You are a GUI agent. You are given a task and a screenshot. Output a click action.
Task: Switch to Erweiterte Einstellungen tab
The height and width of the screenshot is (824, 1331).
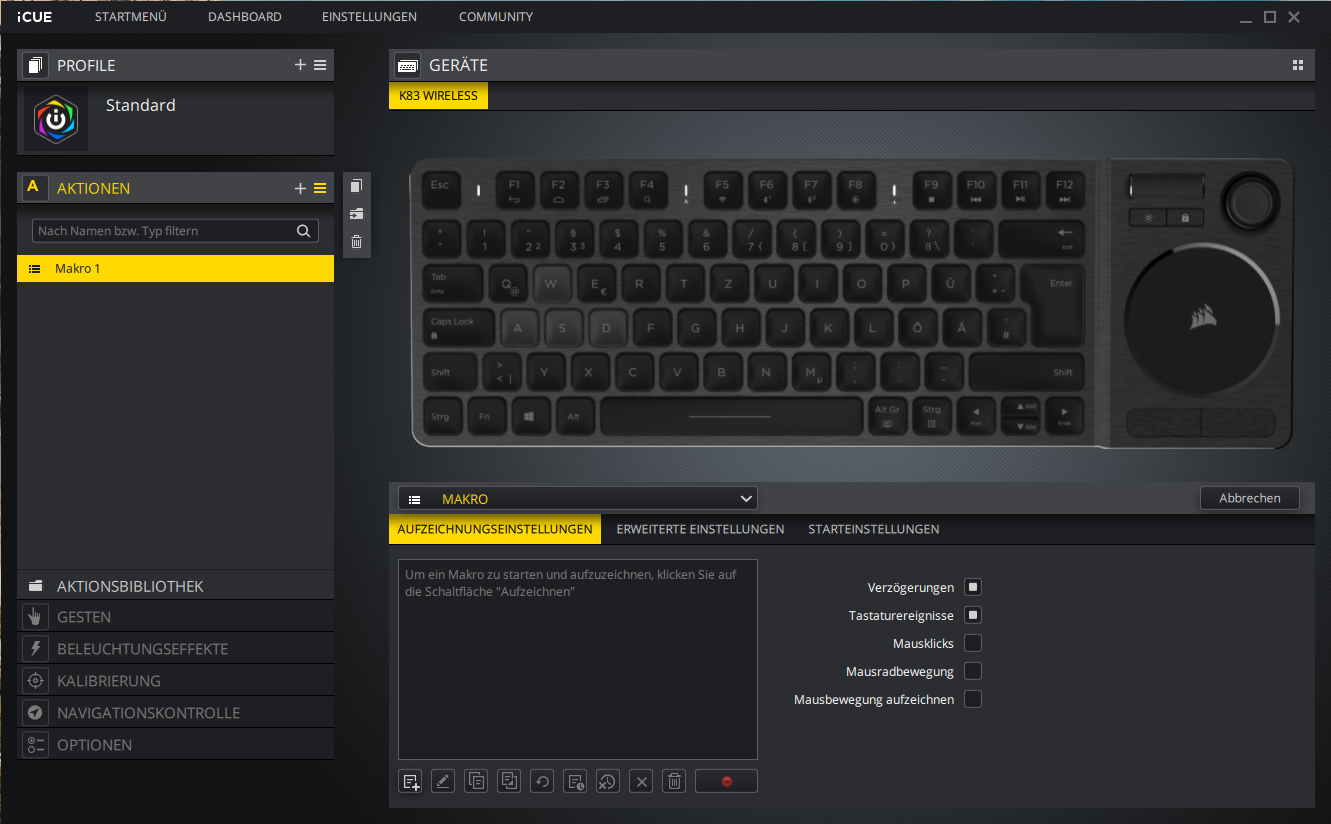700,529
